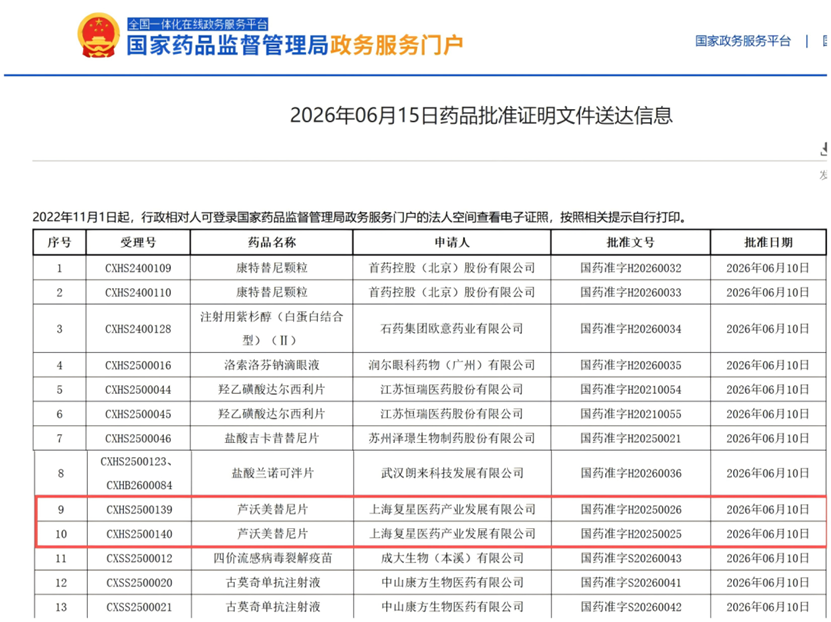831x622 pixels.
Task: Click the 受理号 column header
Action: [x=138, y=242]
